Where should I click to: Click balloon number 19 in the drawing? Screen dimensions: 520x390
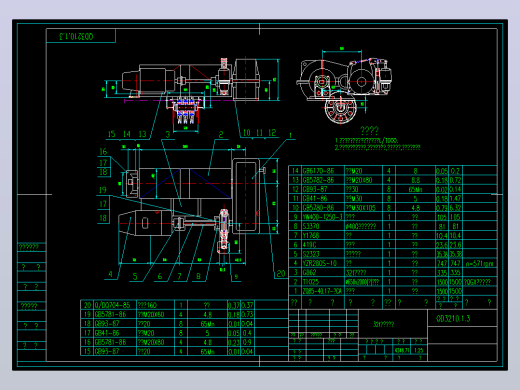coord(102,190)
